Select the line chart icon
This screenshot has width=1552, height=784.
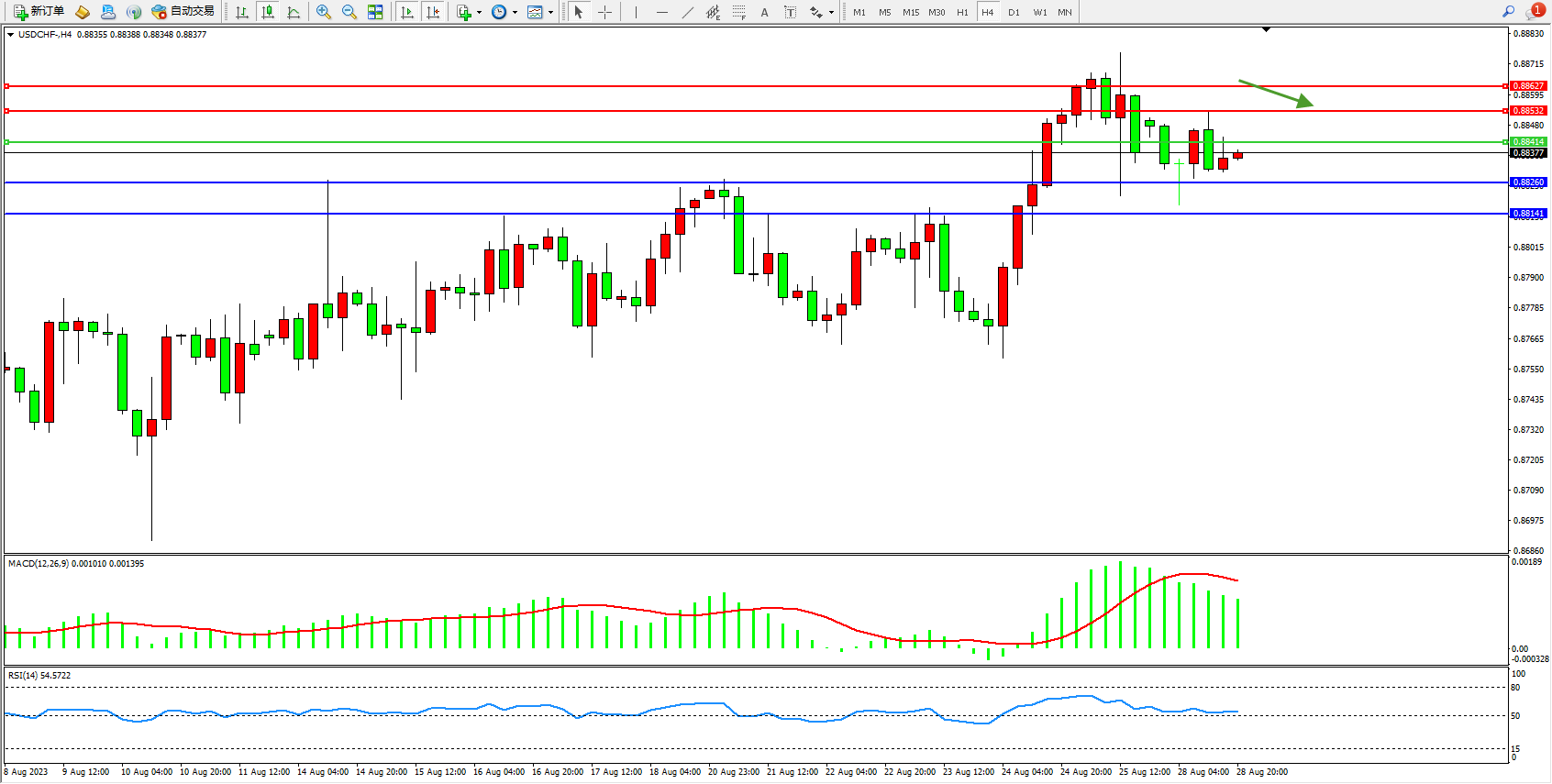click(294, 12)
